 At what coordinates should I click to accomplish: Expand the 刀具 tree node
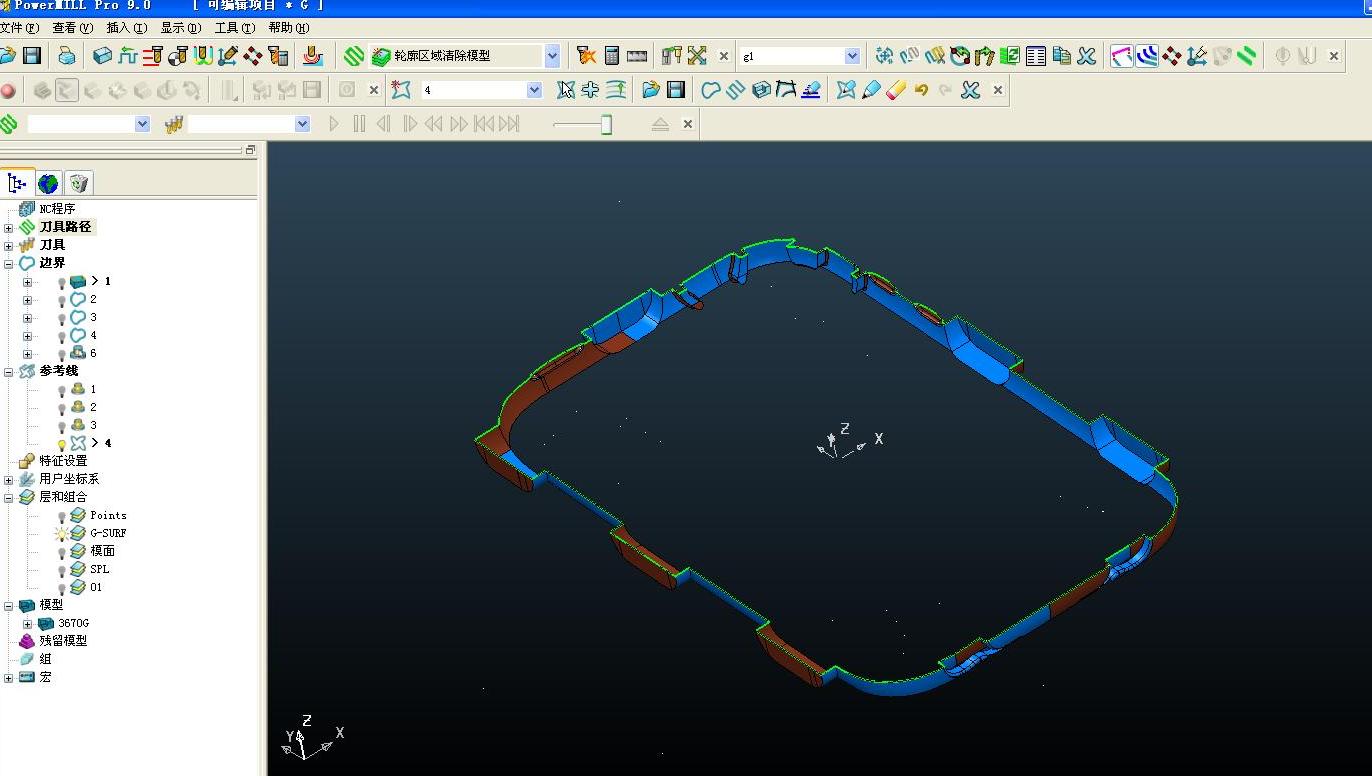coord(9,245)
